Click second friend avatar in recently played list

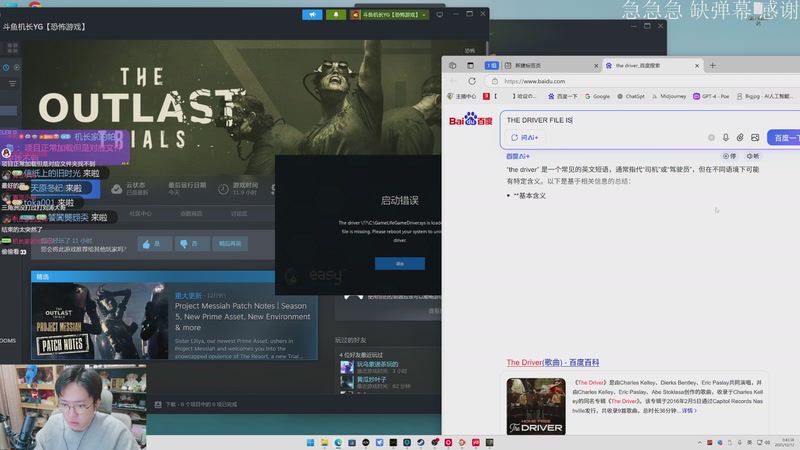click(347, 382)
